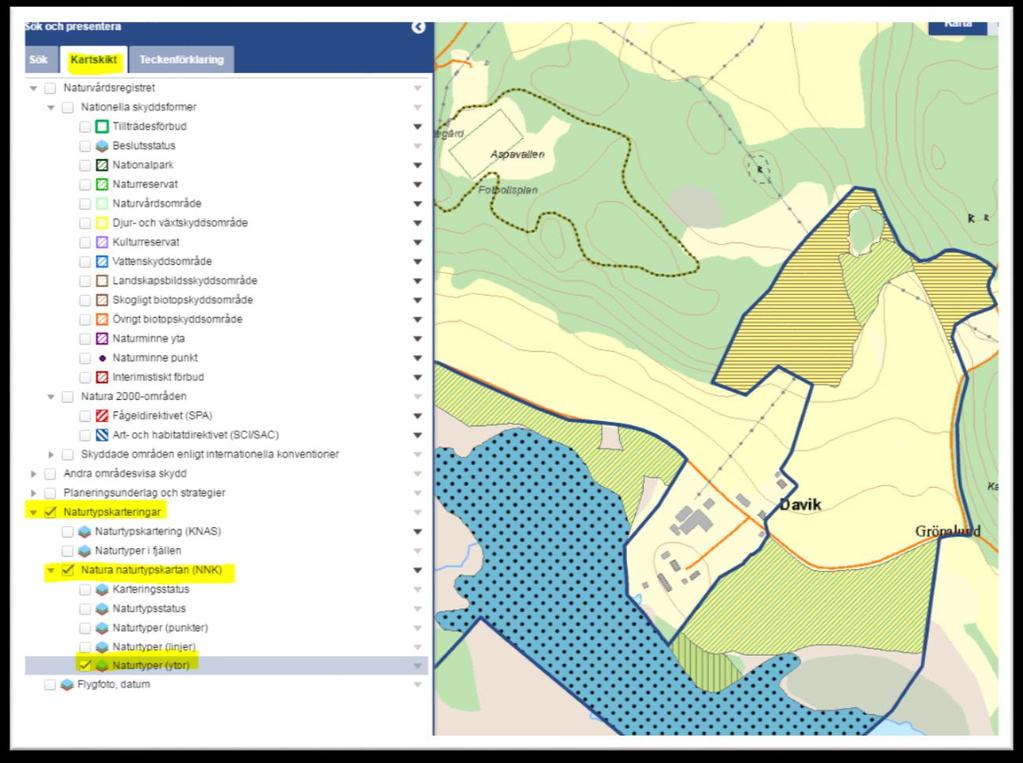This screenshot has width=1023, height=763.
Task: Collapse the Natura 2000-områden node
Action: [x=50, y=396]
